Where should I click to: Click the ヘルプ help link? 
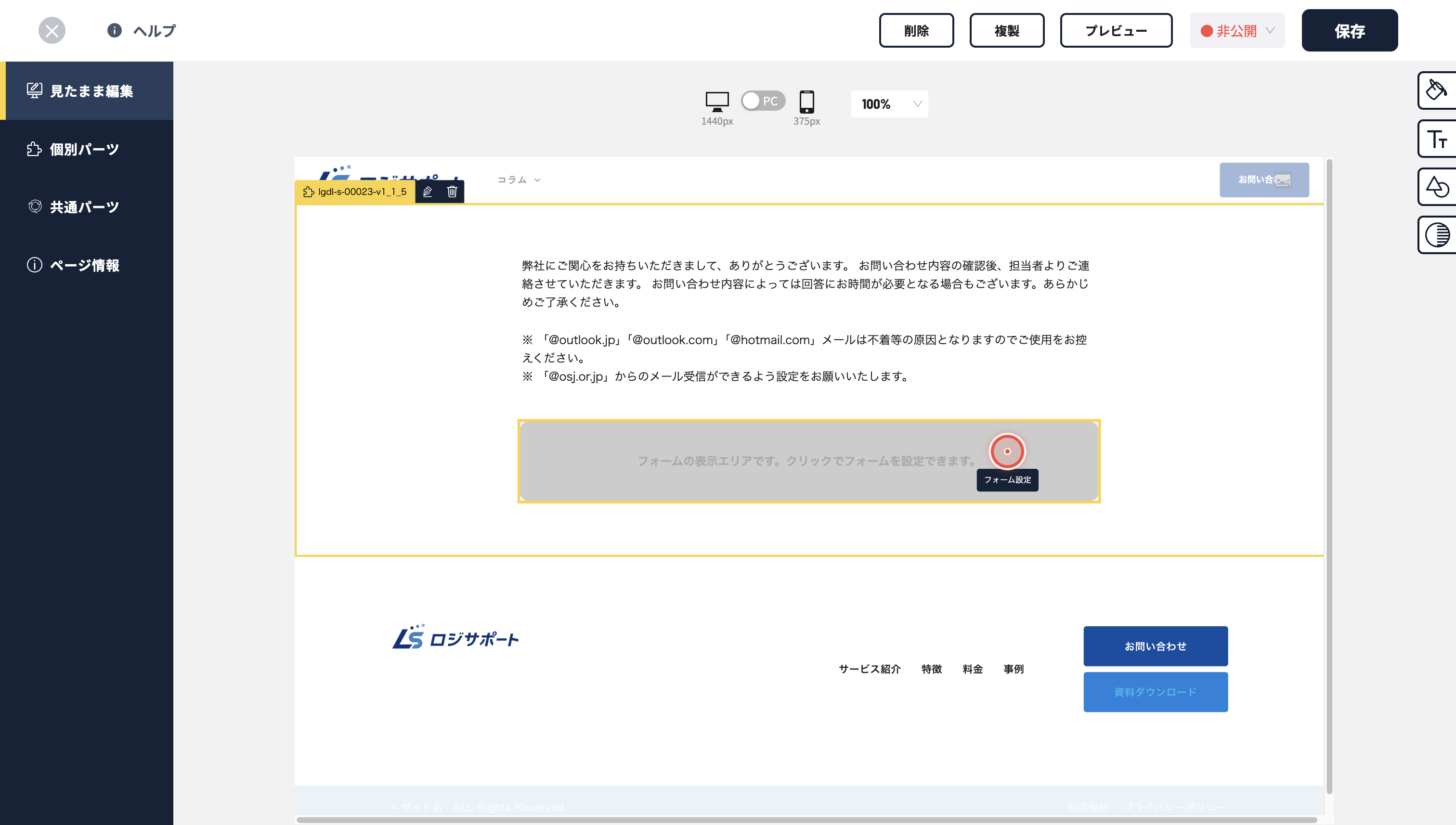tap(154, 31)
